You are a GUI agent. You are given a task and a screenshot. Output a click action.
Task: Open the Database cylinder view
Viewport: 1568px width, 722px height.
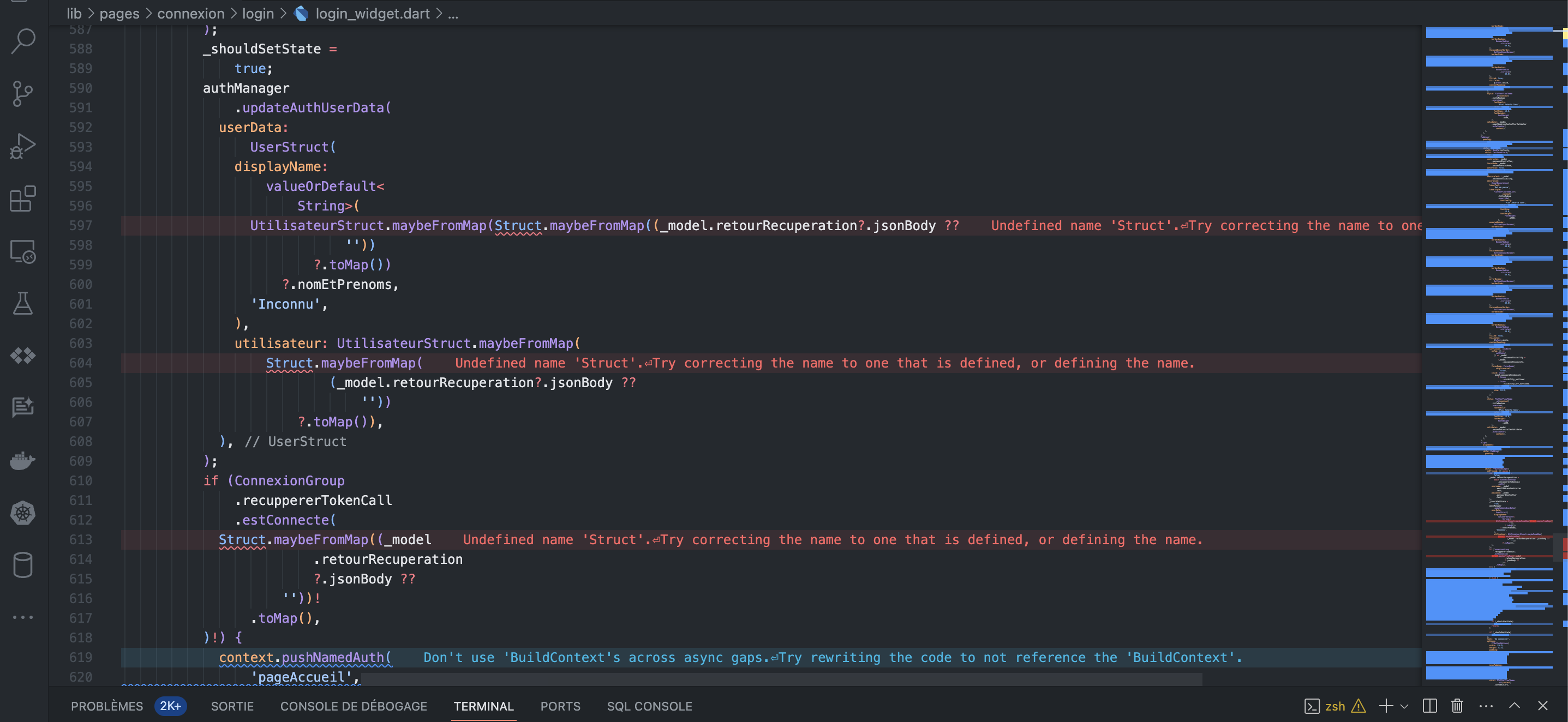(x=23, y=565)
